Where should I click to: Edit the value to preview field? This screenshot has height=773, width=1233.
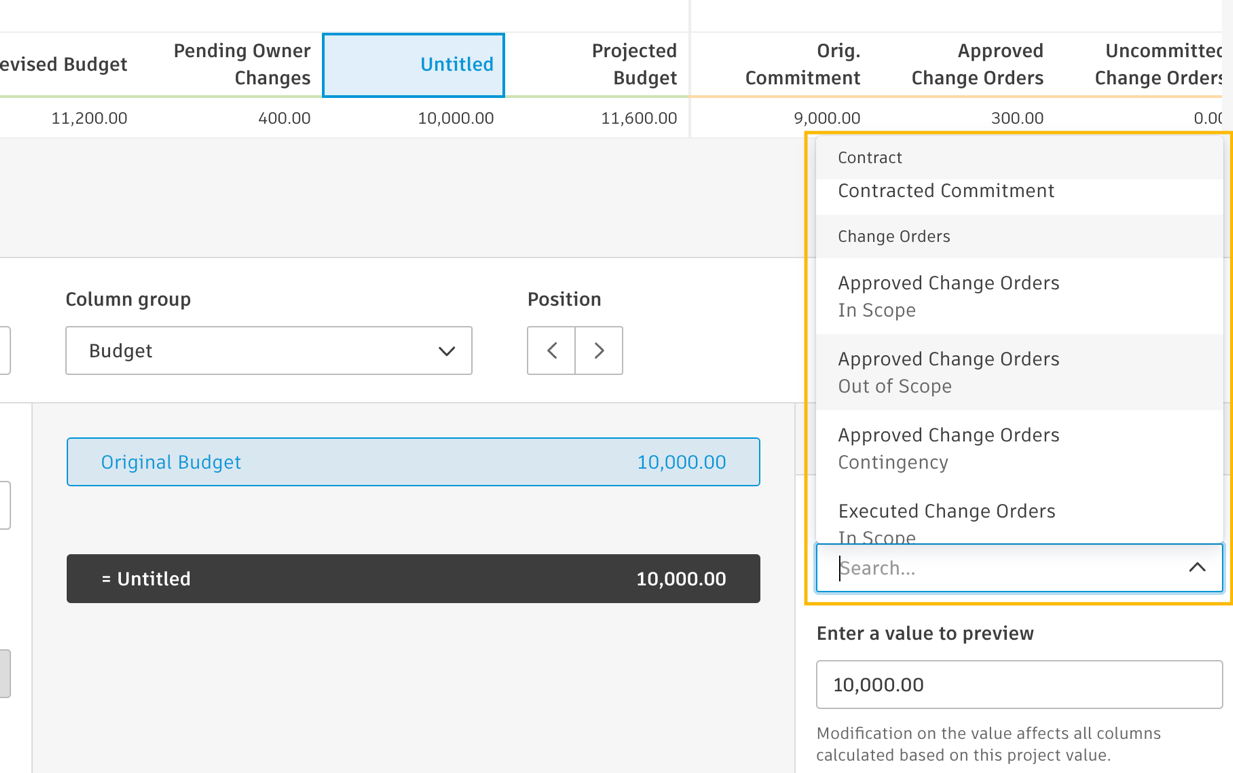(x=1018, y=685)
